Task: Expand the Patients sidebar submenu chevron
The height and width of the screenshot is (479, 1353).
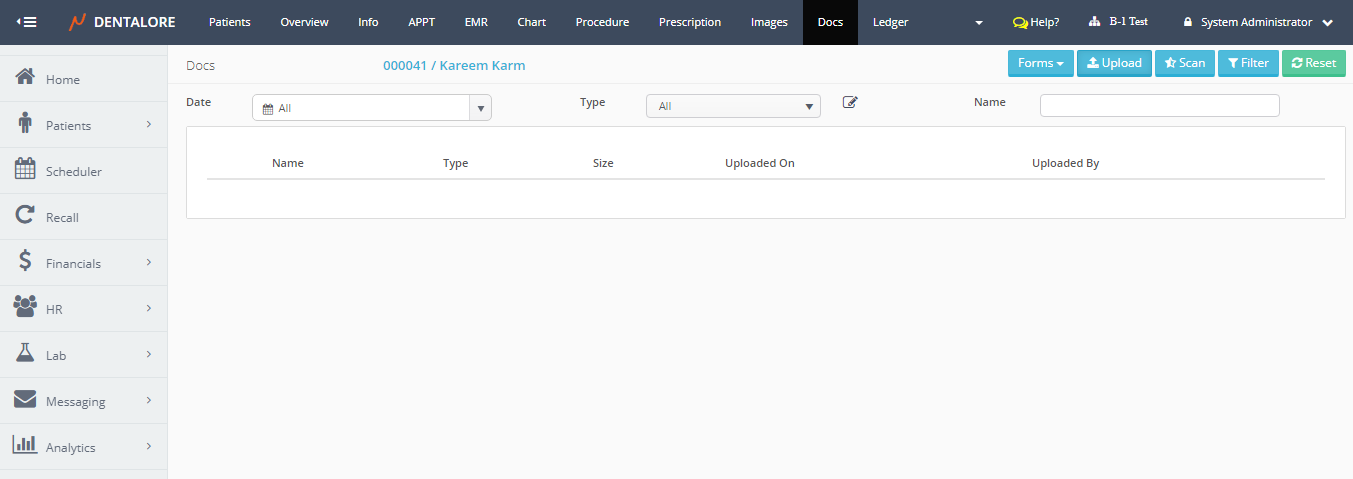Action: click(x=148, y=125)
